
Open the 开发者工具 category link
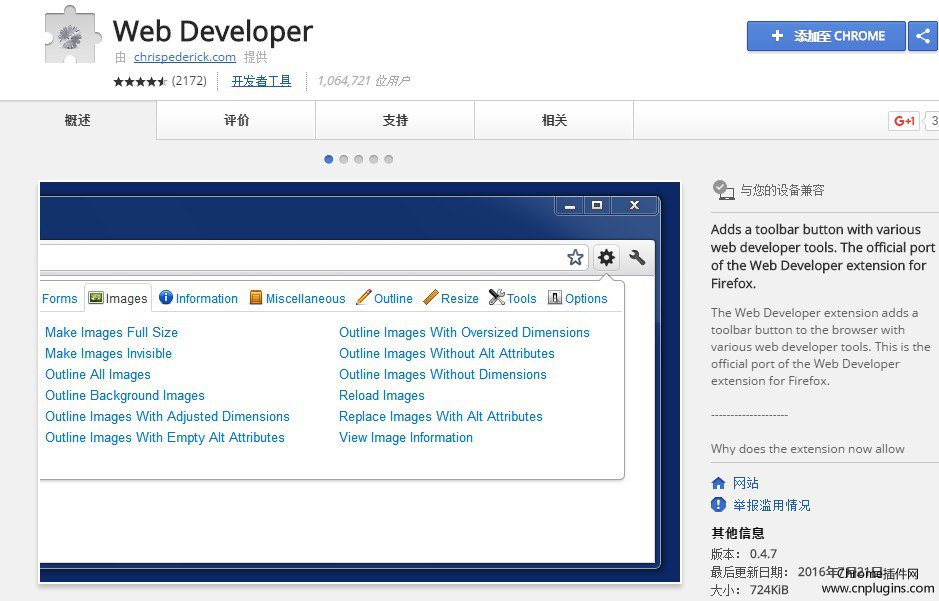tap(261, 81)
